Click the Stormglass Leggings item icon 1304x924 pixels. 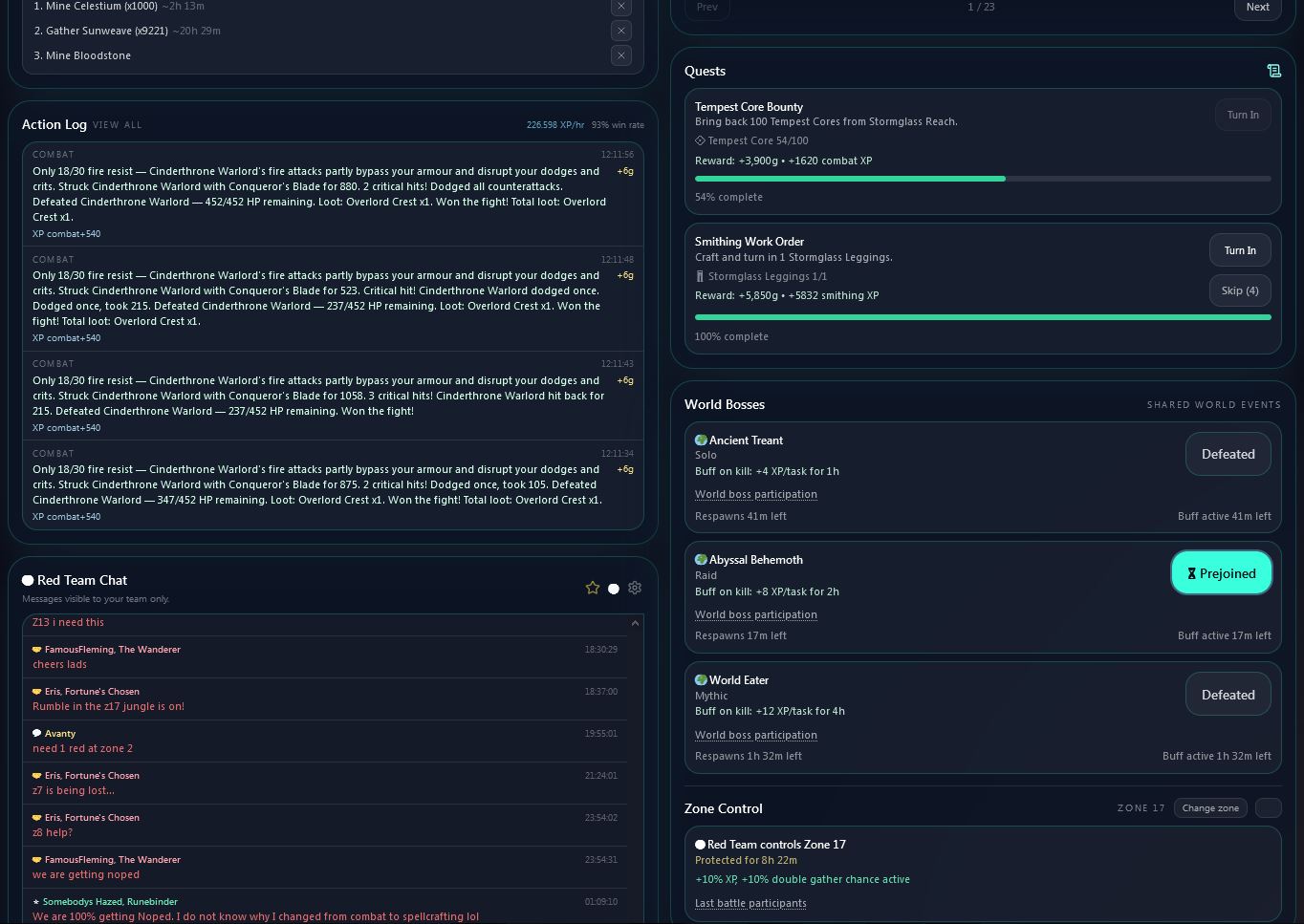(x=700, y=276)
